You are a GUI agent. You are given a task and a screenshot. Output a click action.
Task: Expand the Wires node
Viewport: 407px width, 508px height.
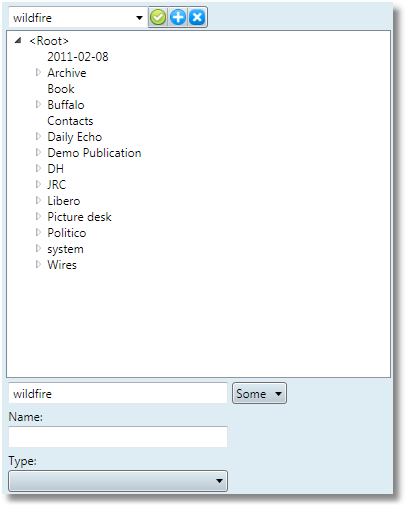38,264
